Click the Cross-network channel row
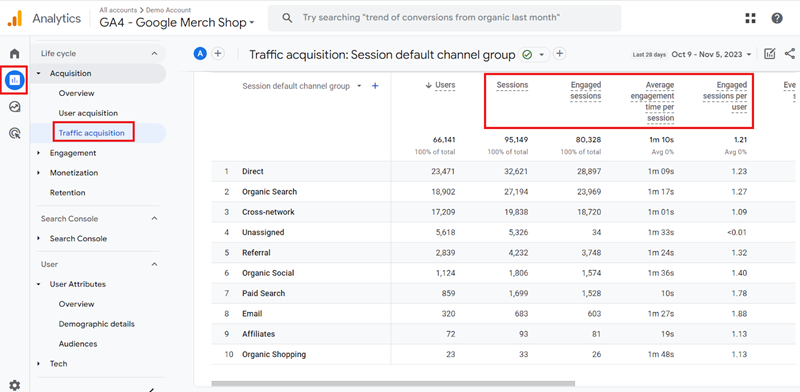Viewport: 800px width, 392px height. point(505,212)
